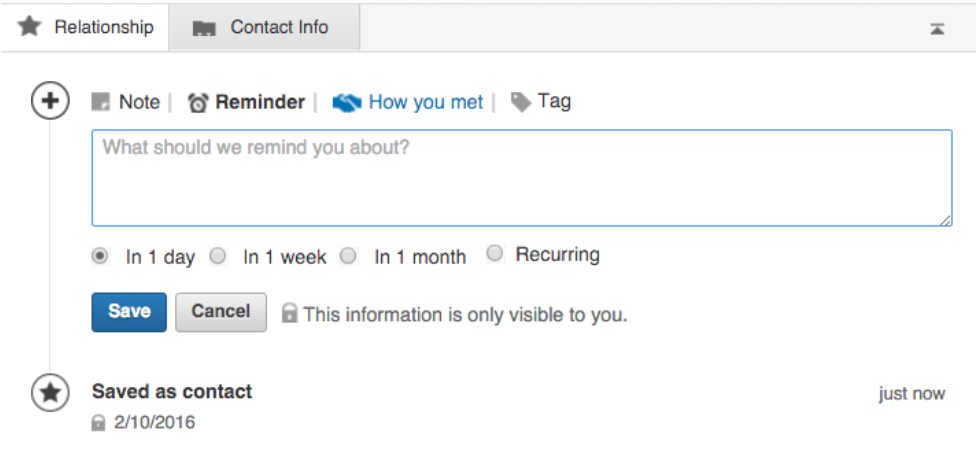Click the Saved as contact entry
Viewport: 978px width, 452px height.
[x=172, y=392]
